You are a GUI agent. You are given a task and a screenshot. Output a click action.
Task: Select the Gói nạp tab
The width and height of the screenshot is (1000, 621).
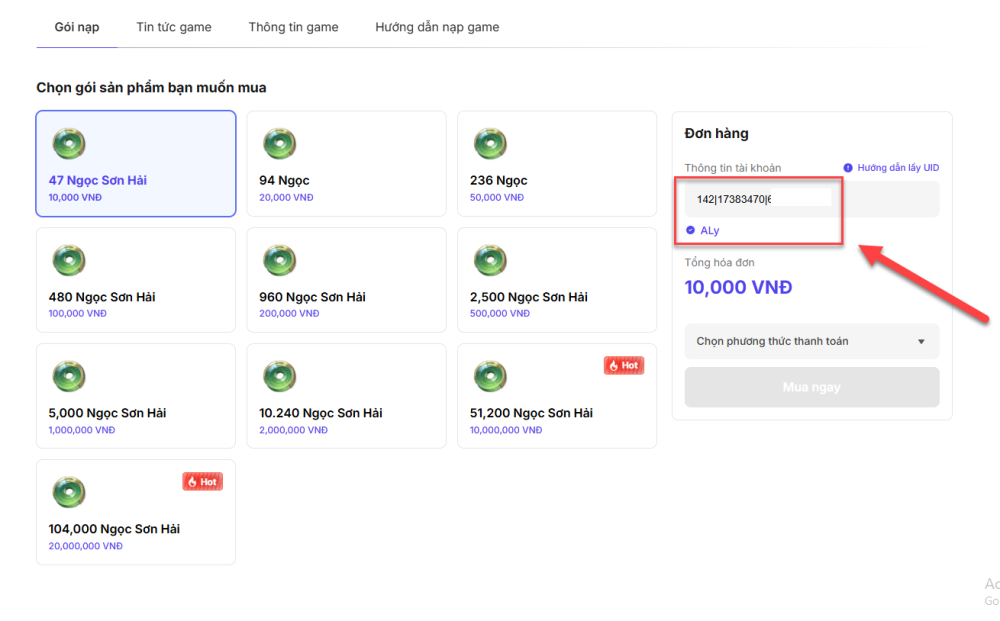(x=77, y=27)
